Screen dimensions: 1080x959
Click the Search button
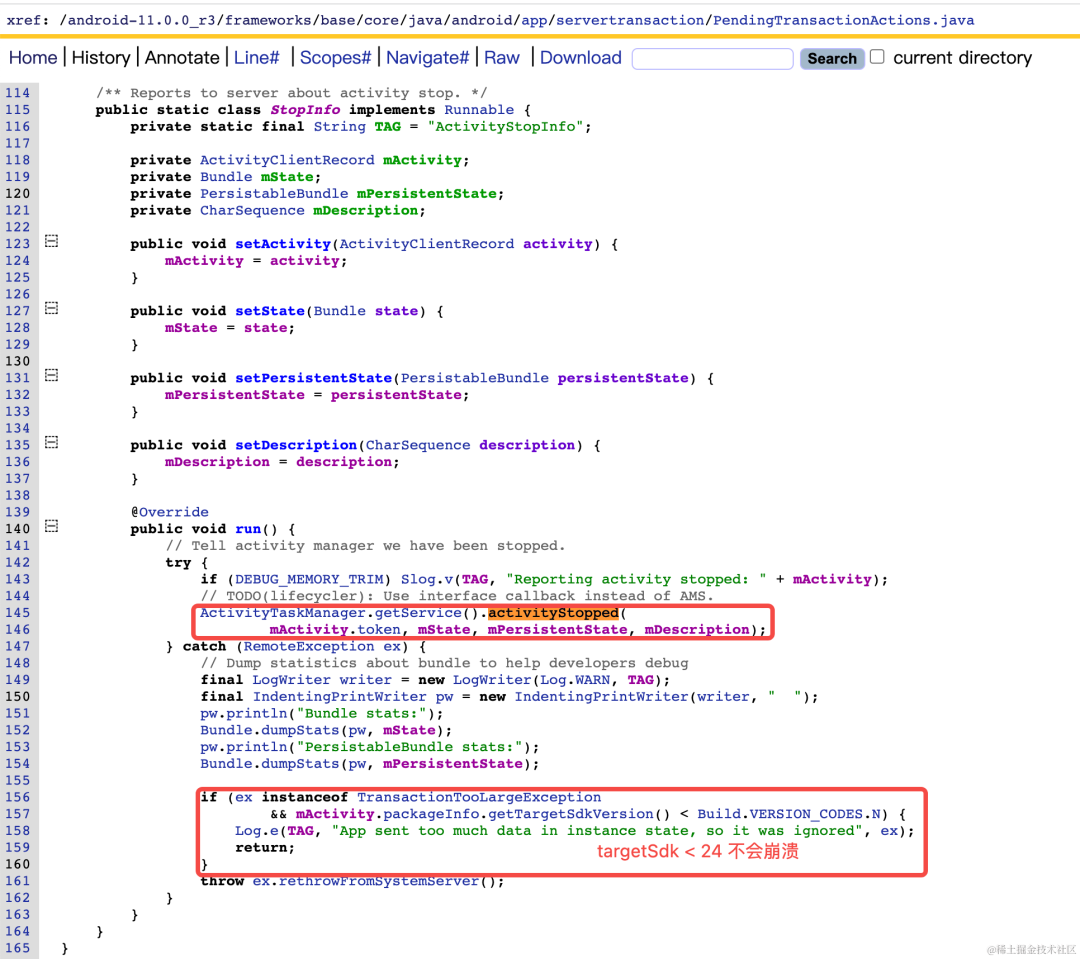tap(832, 59)
